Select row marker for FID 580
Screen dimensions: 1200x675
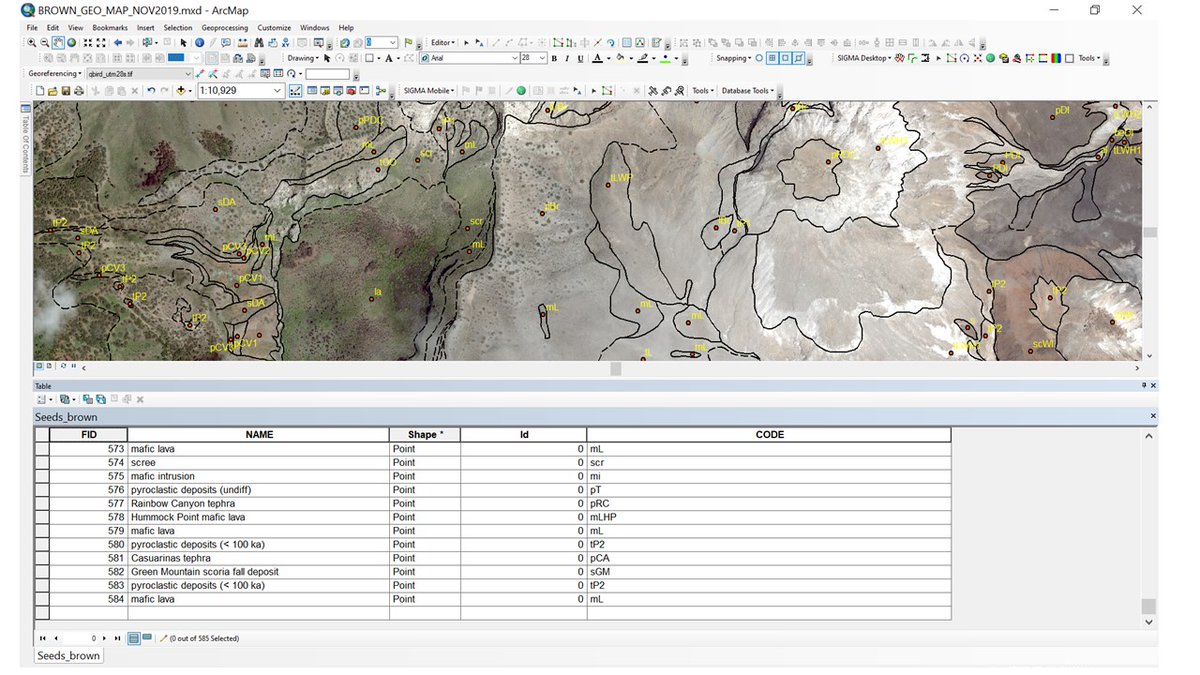pos(41,545)
